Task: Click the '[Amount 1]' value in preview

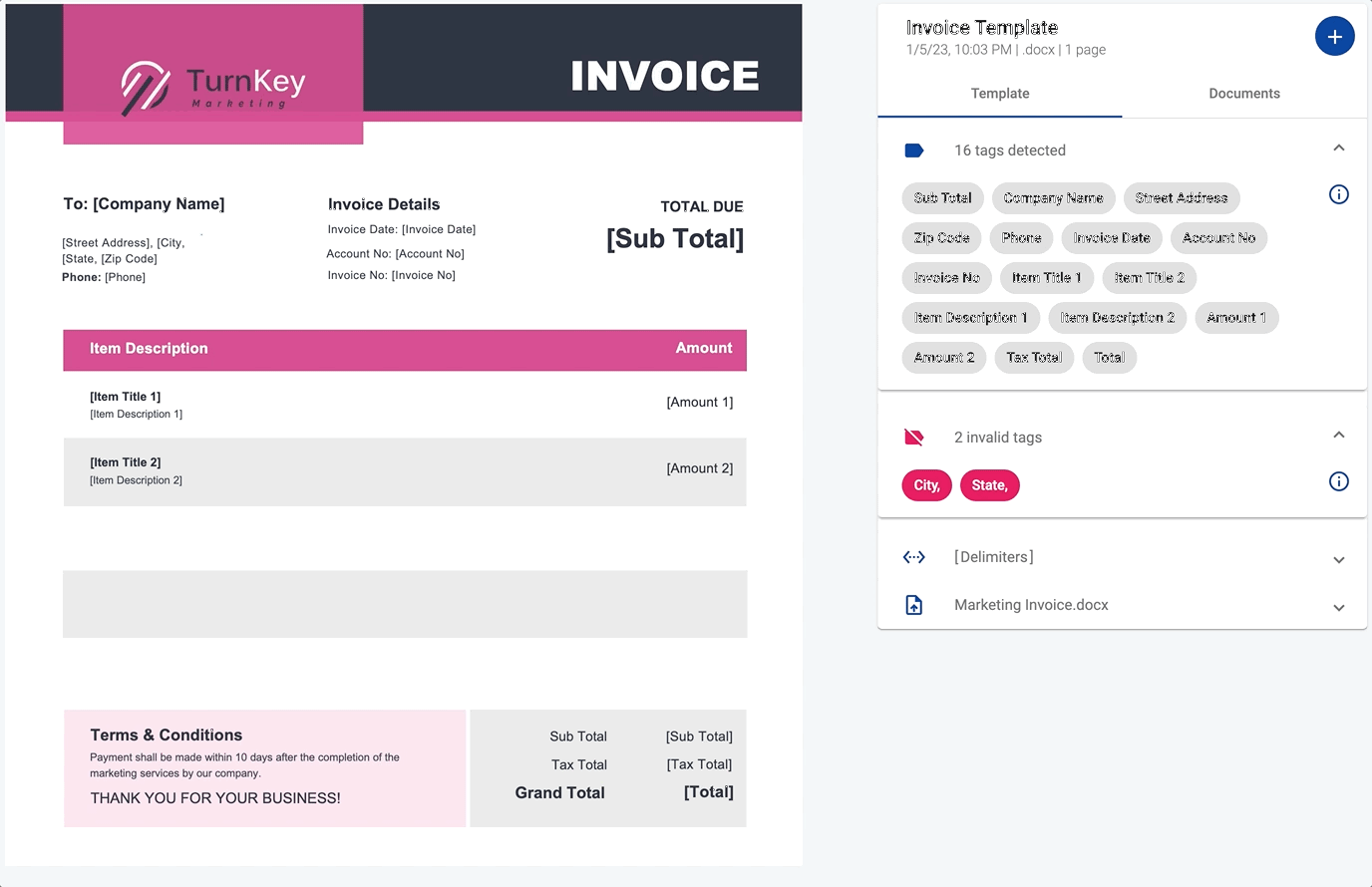Action: pos(699,403)
